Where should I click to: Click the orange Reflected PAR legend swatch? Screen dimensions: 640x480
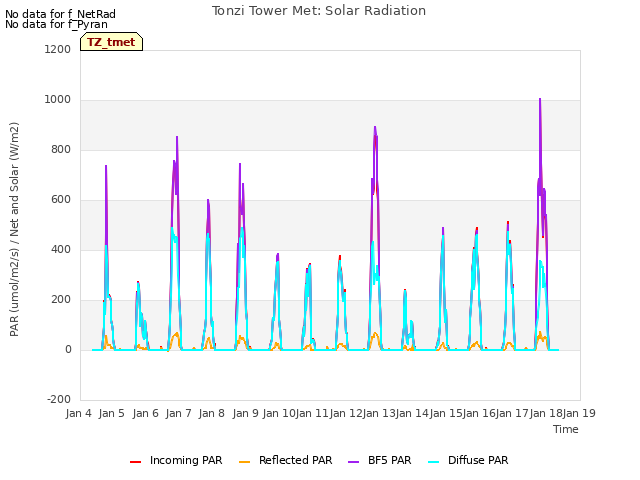click(244, 462)
